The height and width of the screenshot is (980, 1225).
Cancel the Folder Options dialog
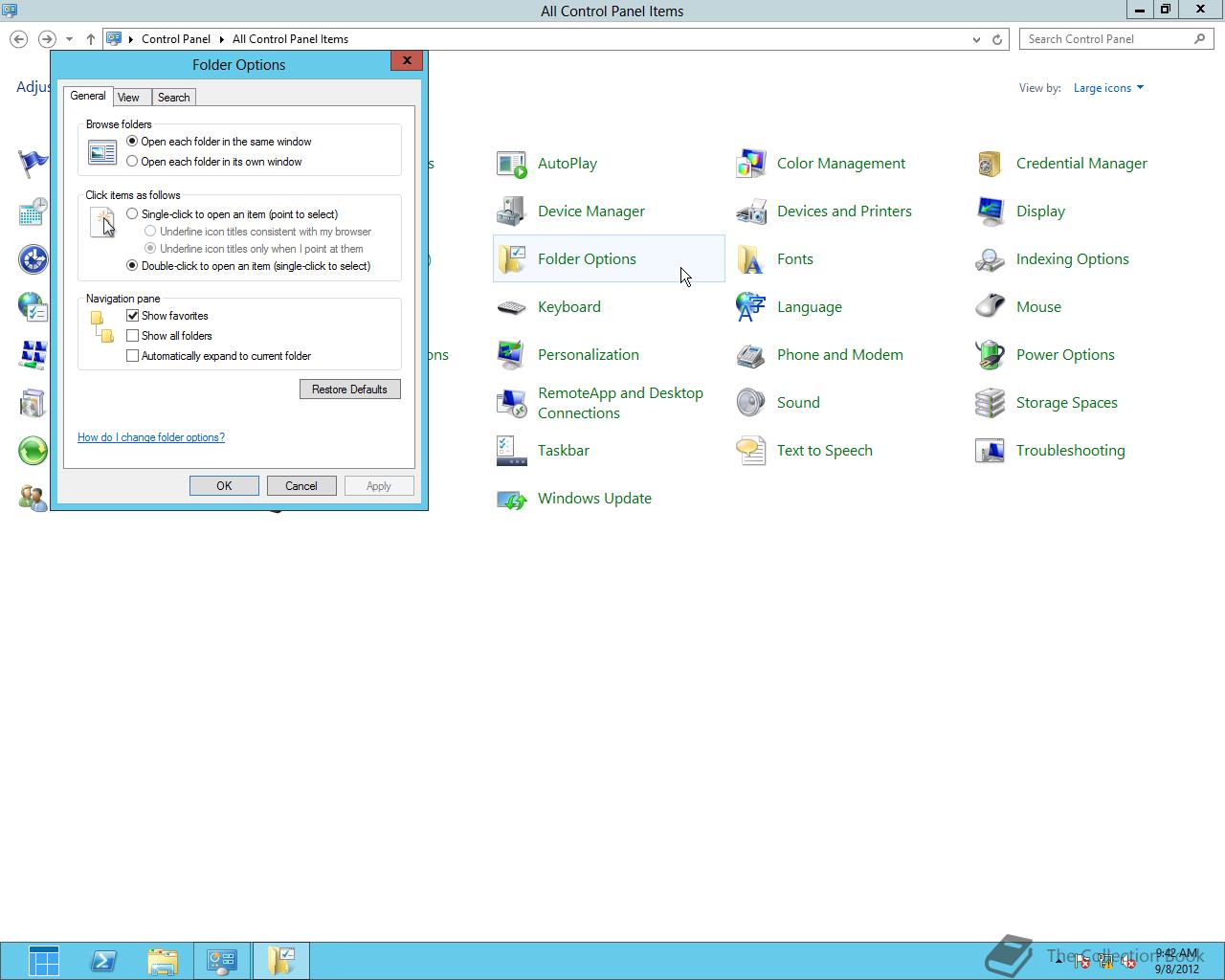click(301, 486)
